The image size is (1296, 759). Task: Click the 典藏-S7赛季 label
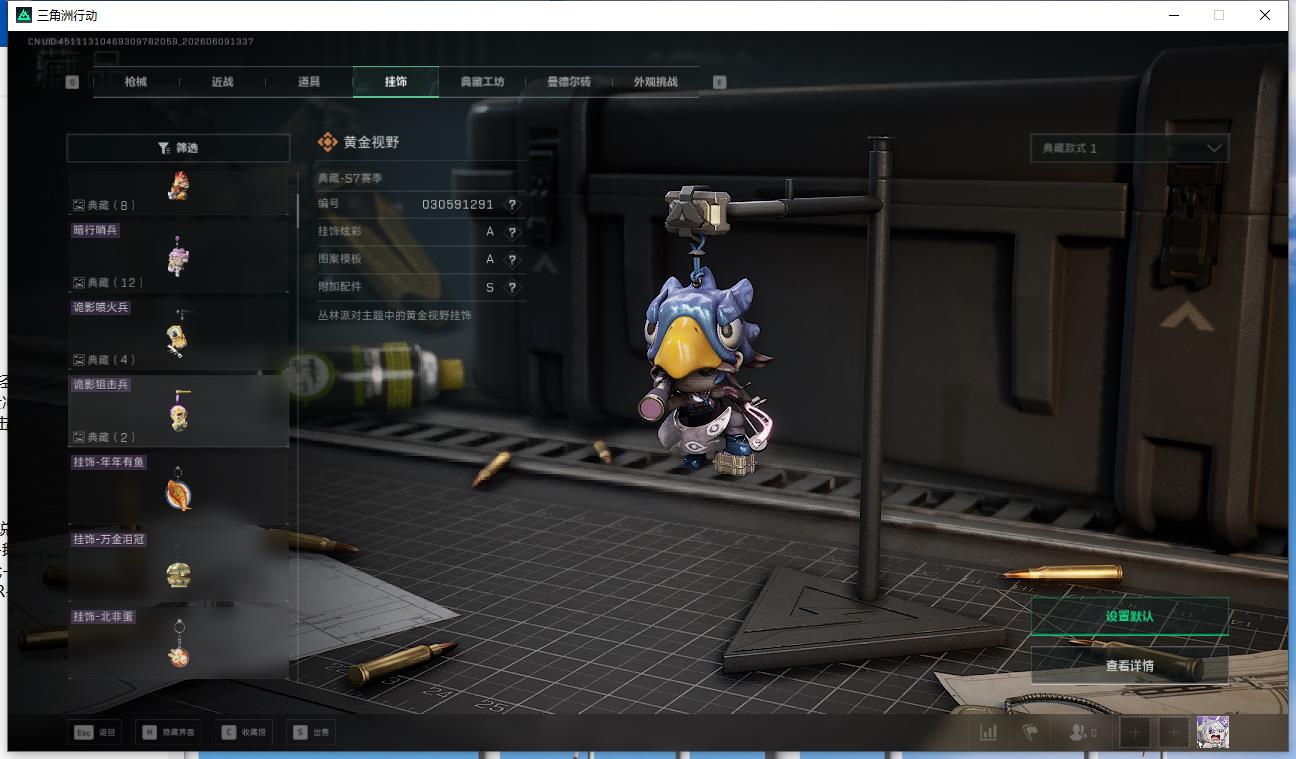coord(350,178)
